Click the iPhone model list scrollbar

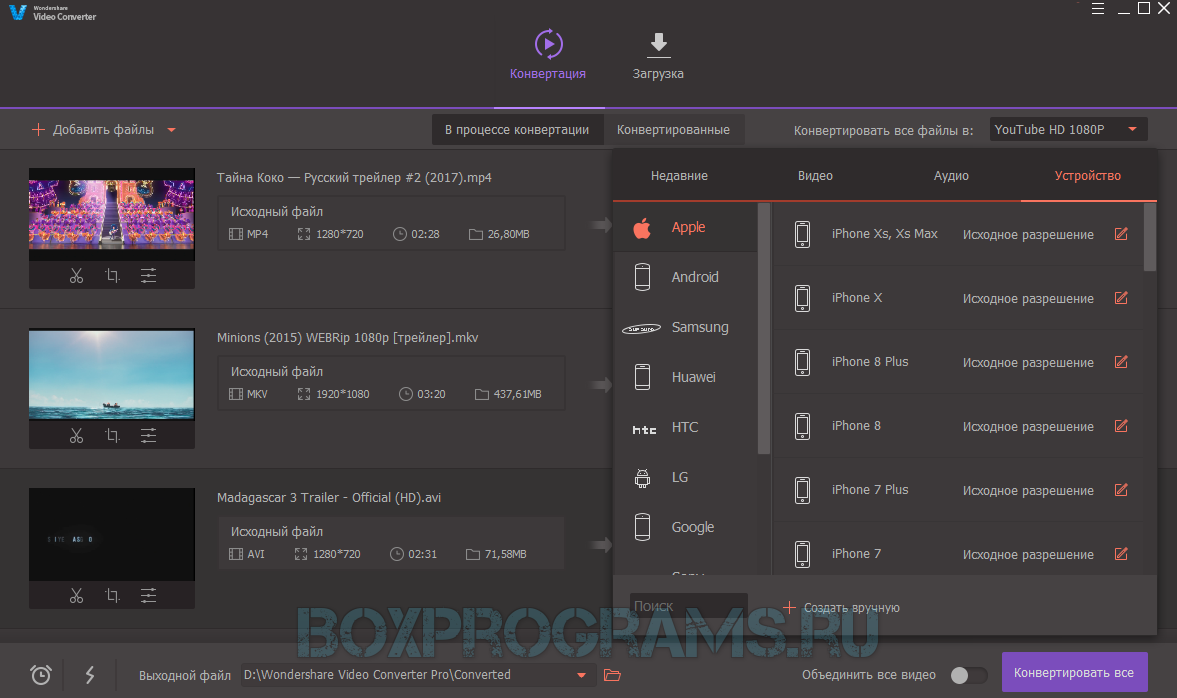pyautogui.click(x=1150, y=236)
